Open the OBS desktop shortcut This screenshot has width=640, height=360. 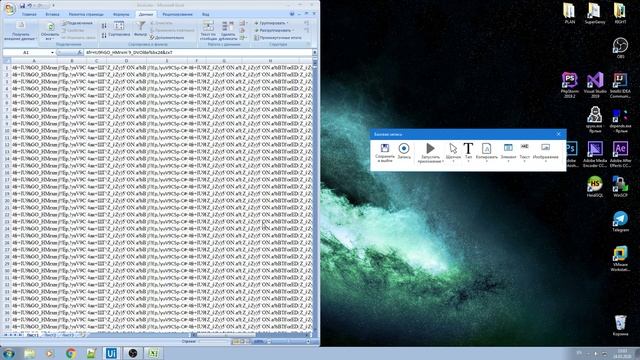pyautogui.click(x=620, y=47)
